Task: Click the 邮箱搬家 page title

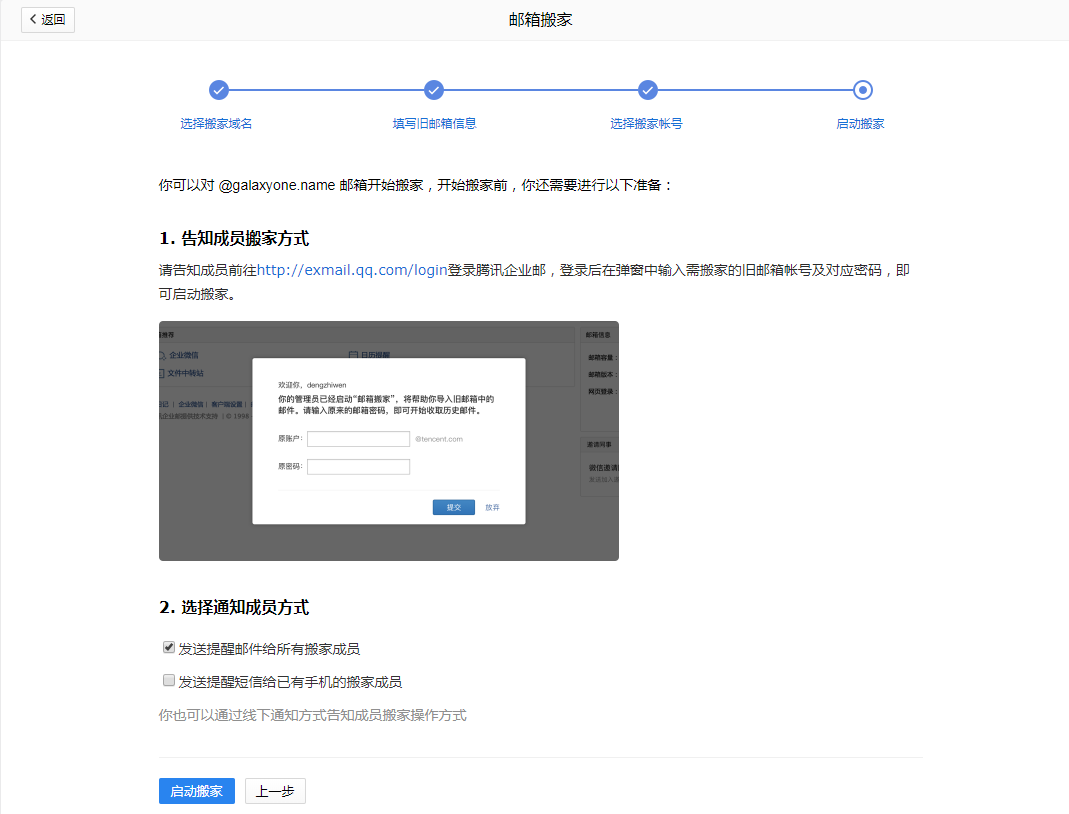Action: click(540, 20)
